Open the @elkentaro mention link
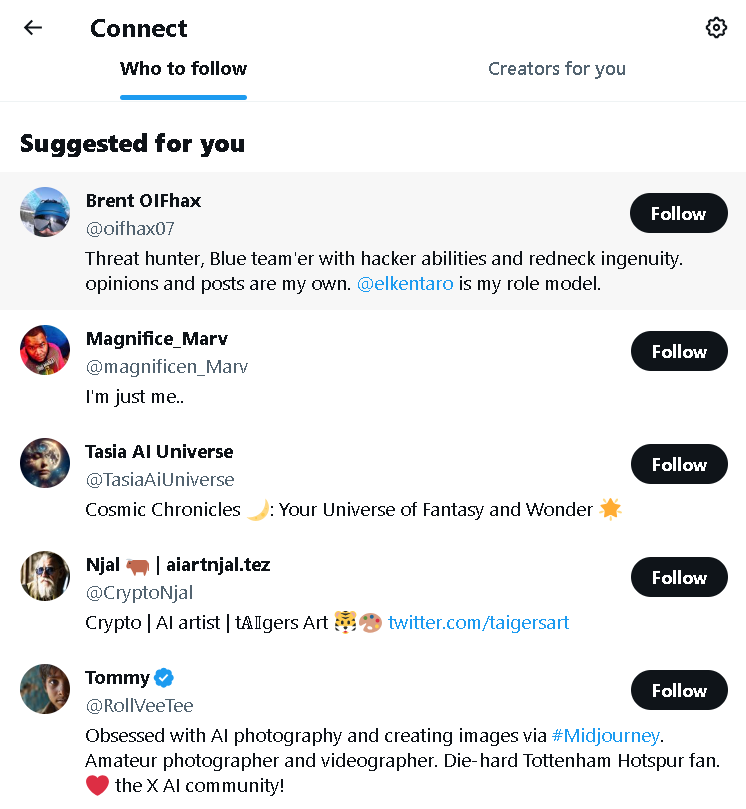 pos(405,283)
